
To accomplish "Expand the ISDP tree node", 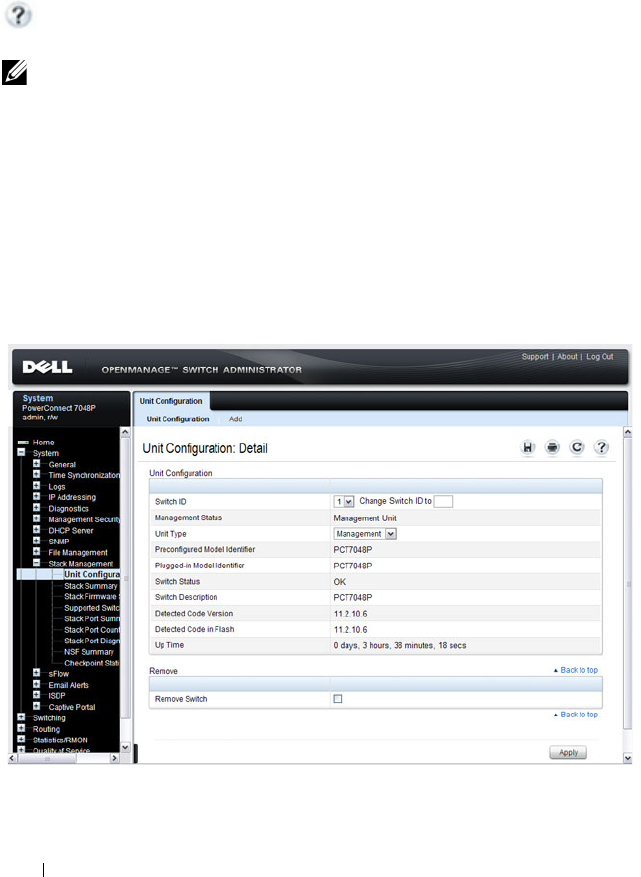I will tap(36, 695).
